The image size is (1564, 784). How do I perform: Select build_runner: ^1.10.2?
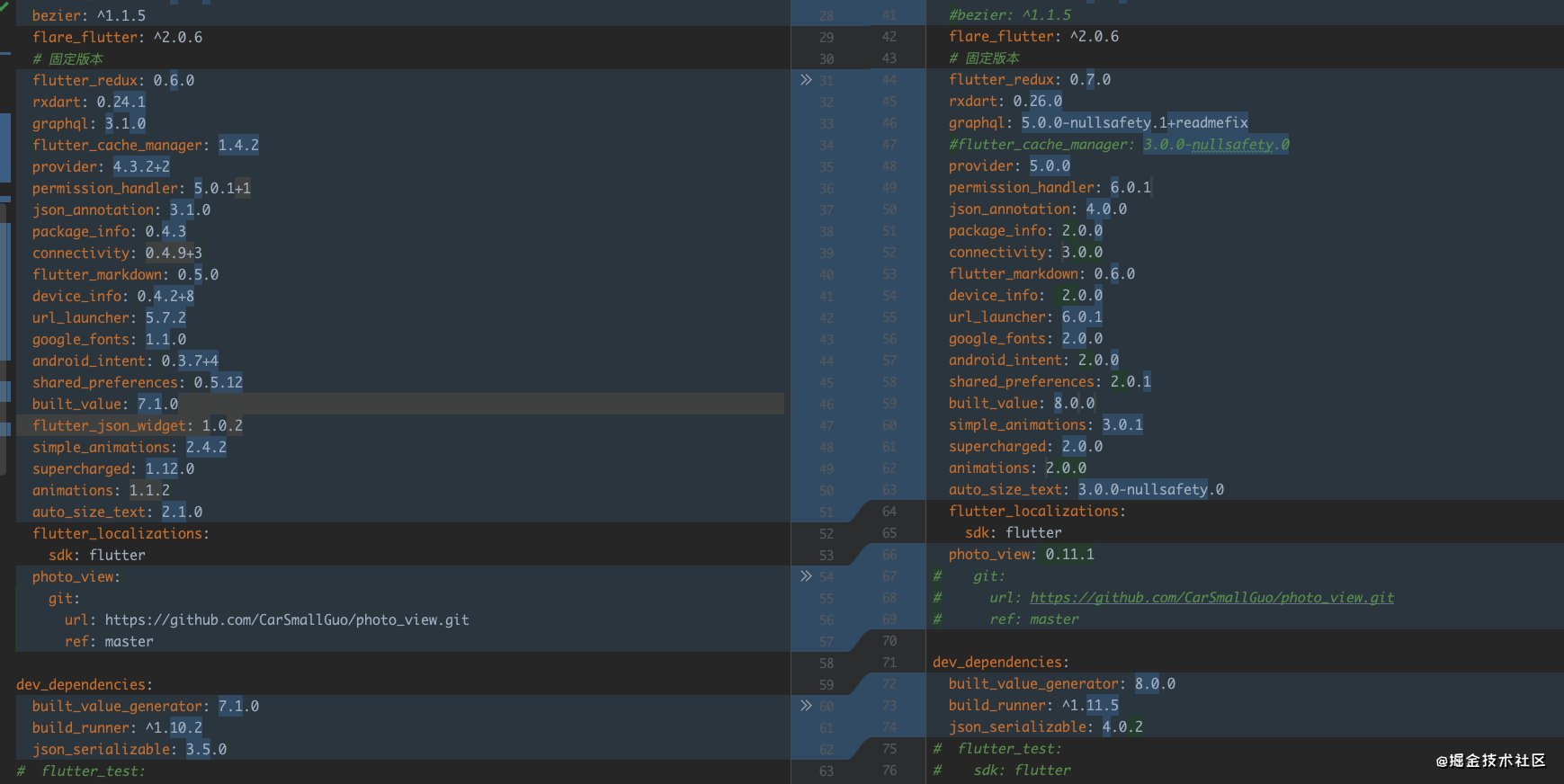click(117, 727)
